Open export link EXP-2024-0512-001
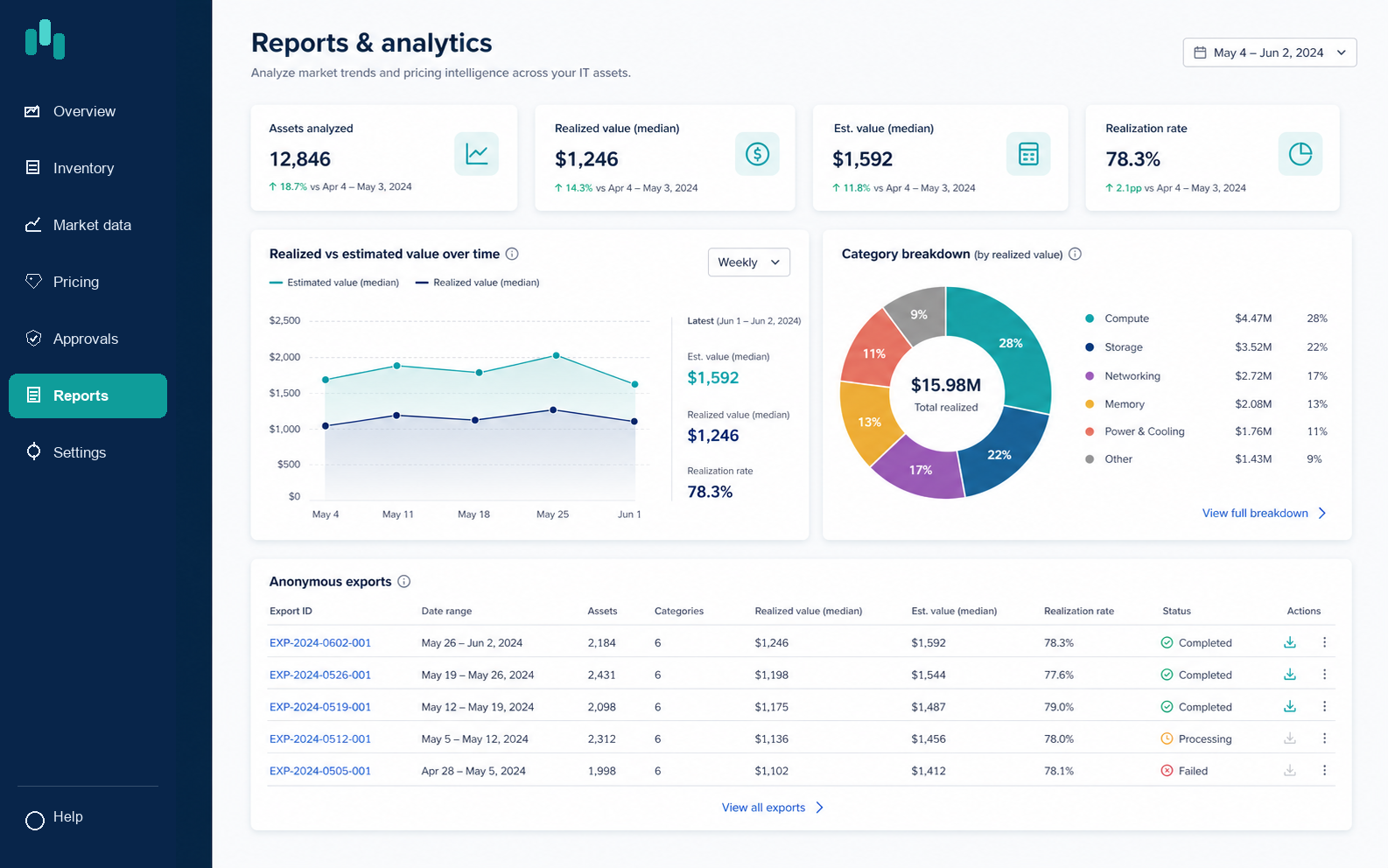This screenshot has width=1388, height=868. click(320, 738)
